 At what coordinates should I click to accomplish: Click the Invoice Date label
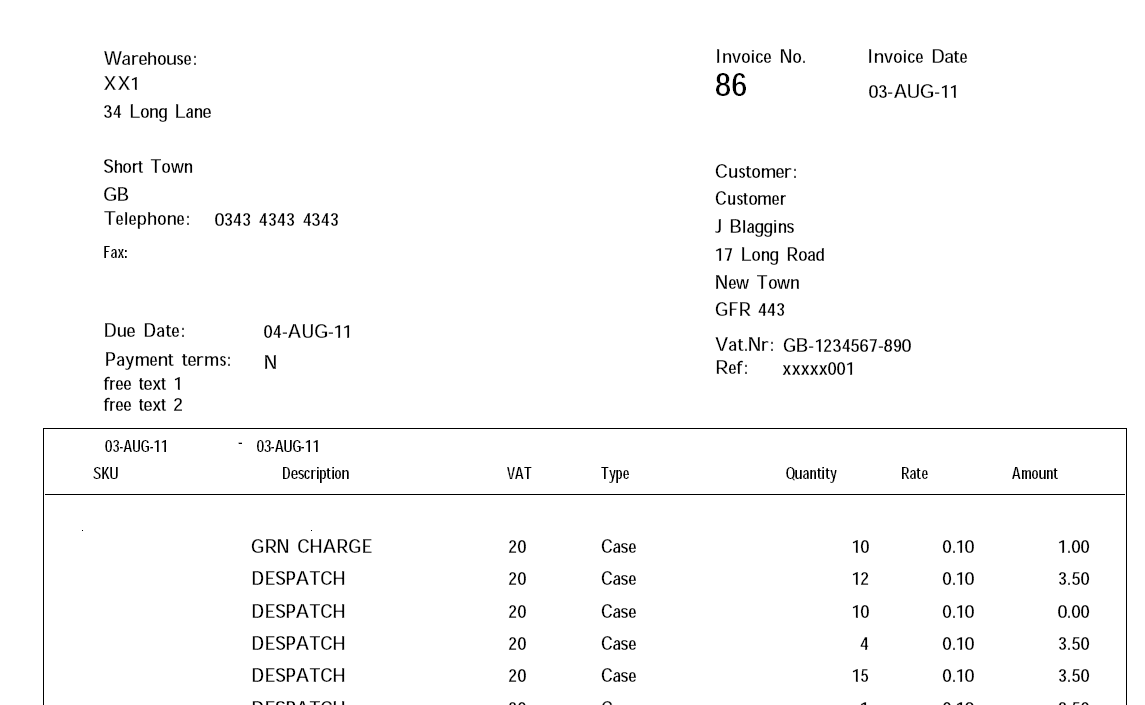click(x=917, y=57)
